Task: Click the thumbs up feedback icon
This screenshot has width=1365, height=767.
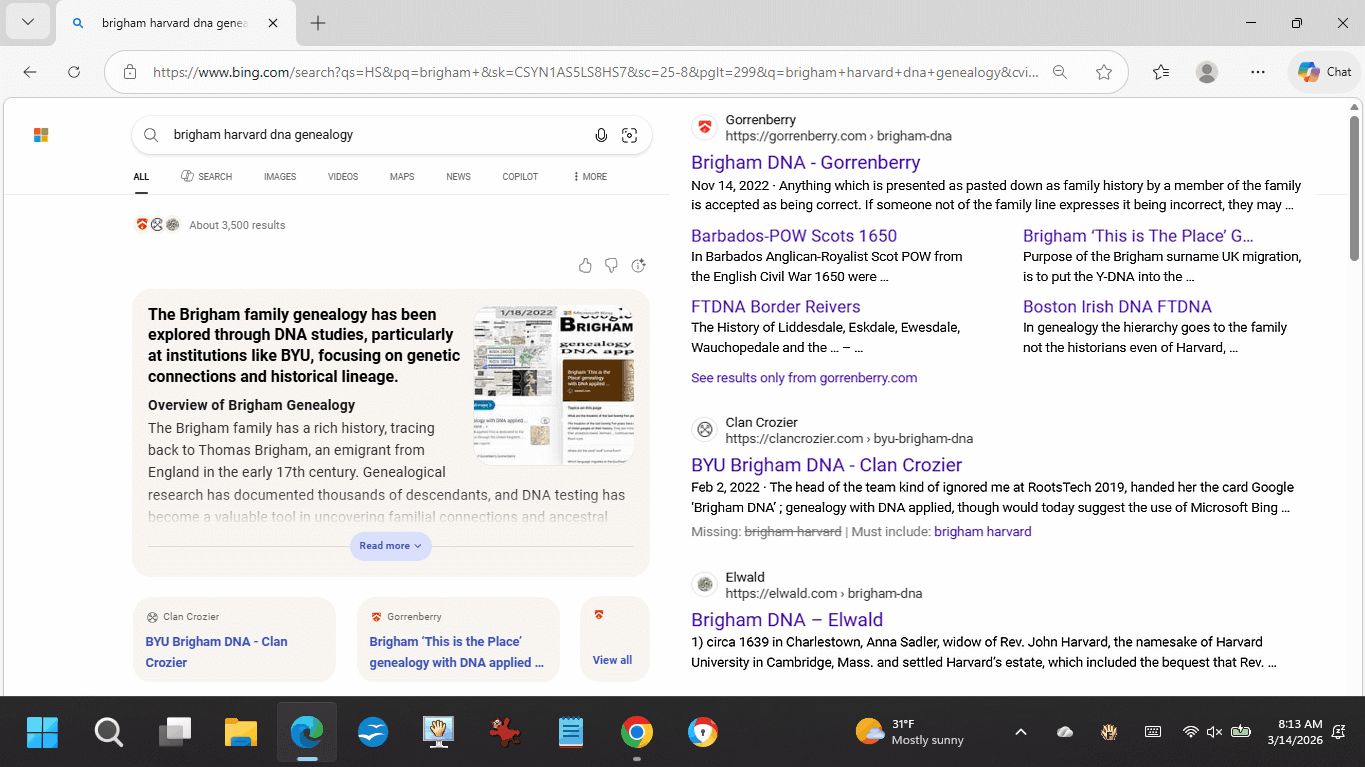Action: 585,265
